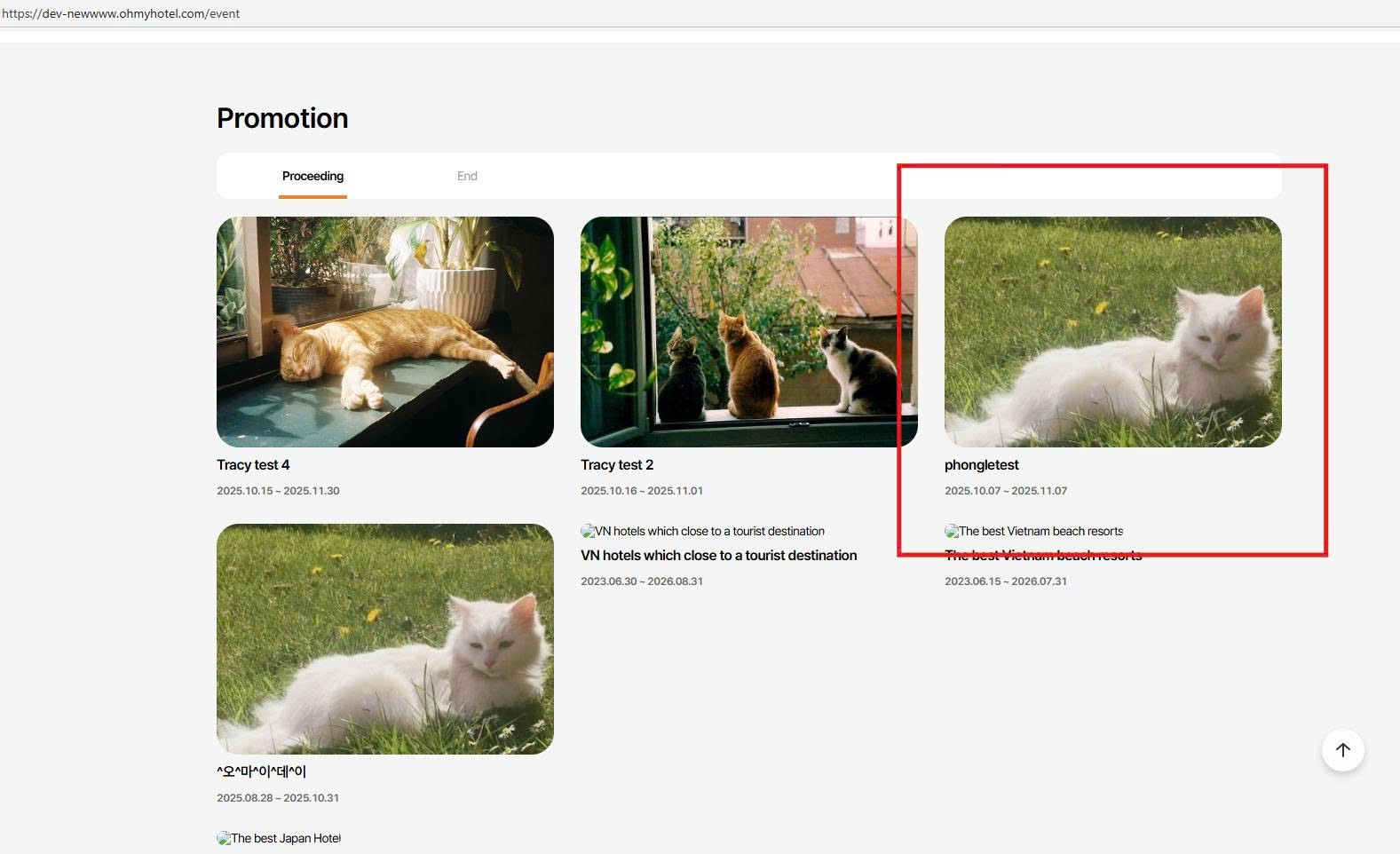Open the Tracy test 4 promotion title
The width and height of the screenshot is (1400, 854).
click(253, 465)
